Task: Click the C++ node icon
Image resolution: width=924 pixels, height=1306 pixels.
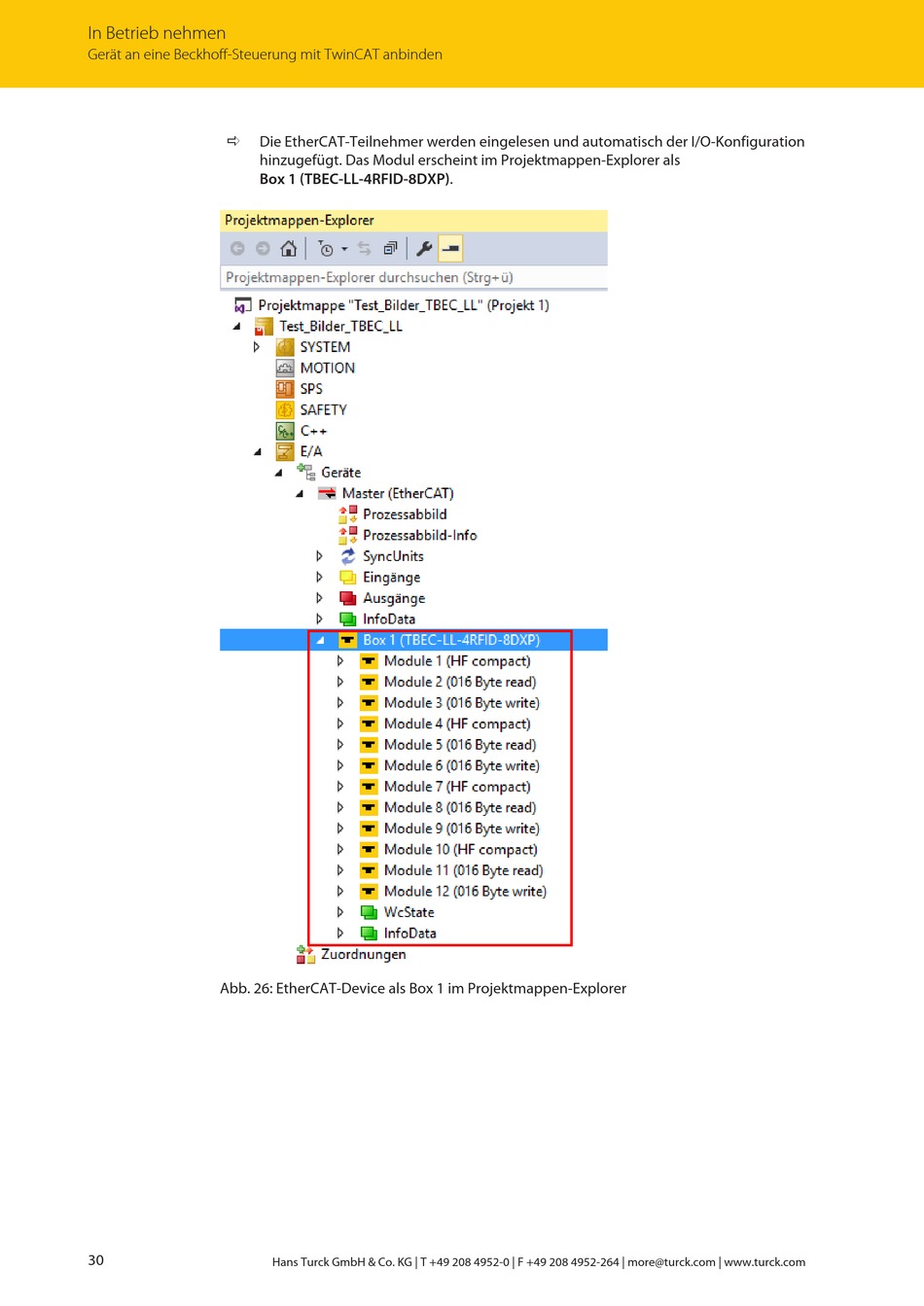Action: 285,431
